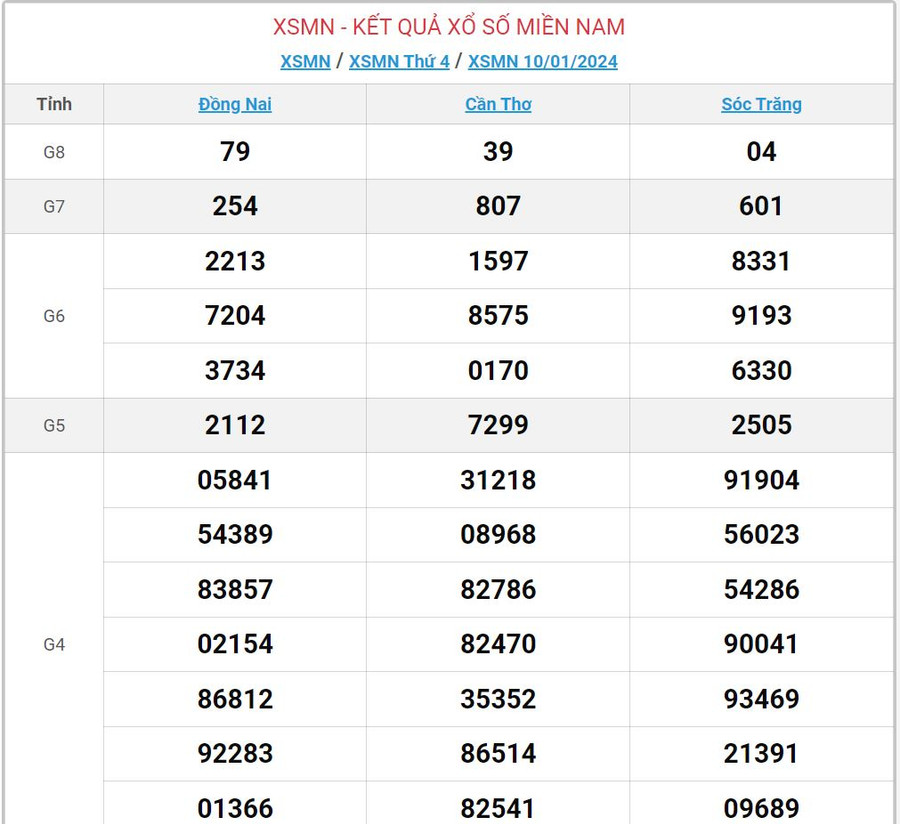Open the XSMN 10/01/2024 date link
900x824 pixels.
[x=542, y=62]
